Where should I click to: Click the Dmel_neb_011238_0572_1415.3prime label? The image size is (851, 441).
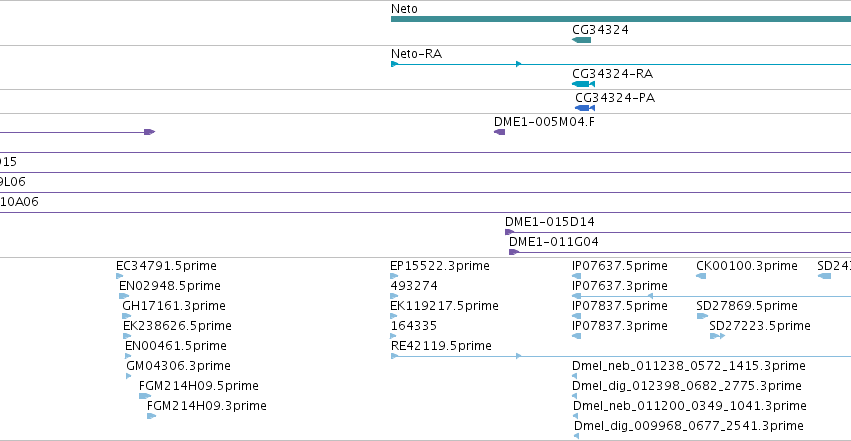click(689, 366)
